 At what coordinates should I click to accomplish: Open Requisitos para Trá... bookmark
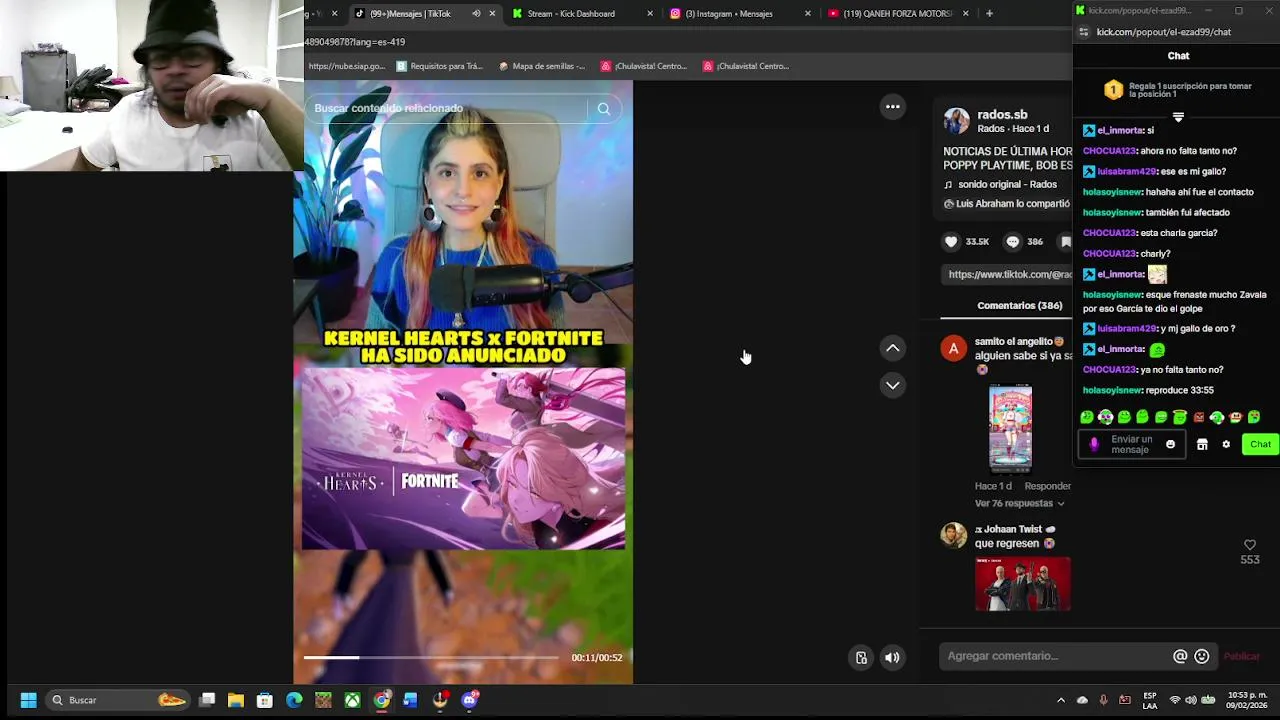[439, 67]
